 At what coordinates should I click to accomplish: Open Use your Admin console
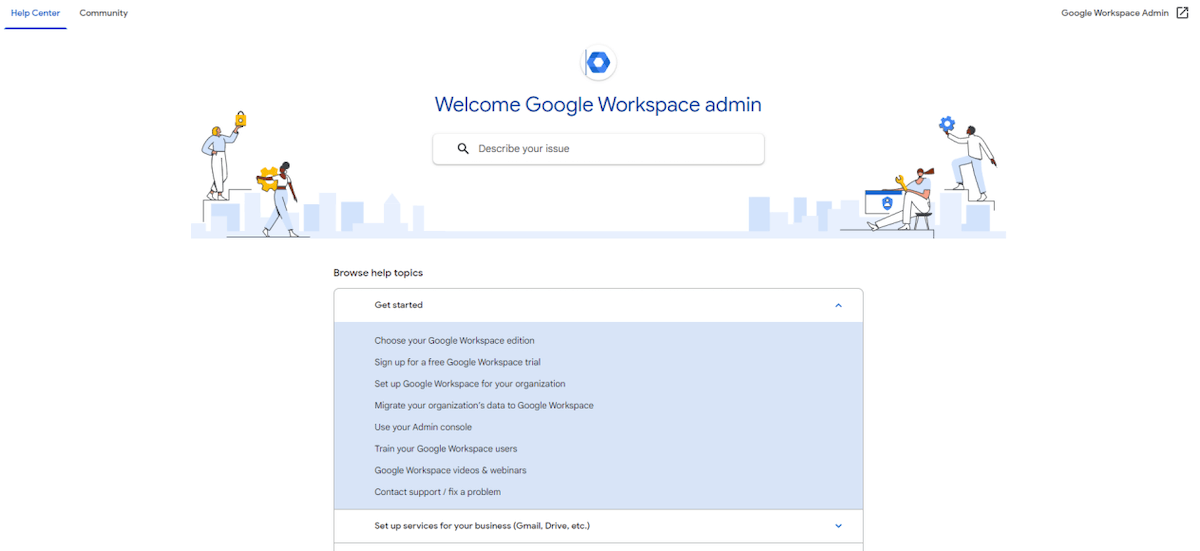tap(423, 427)
